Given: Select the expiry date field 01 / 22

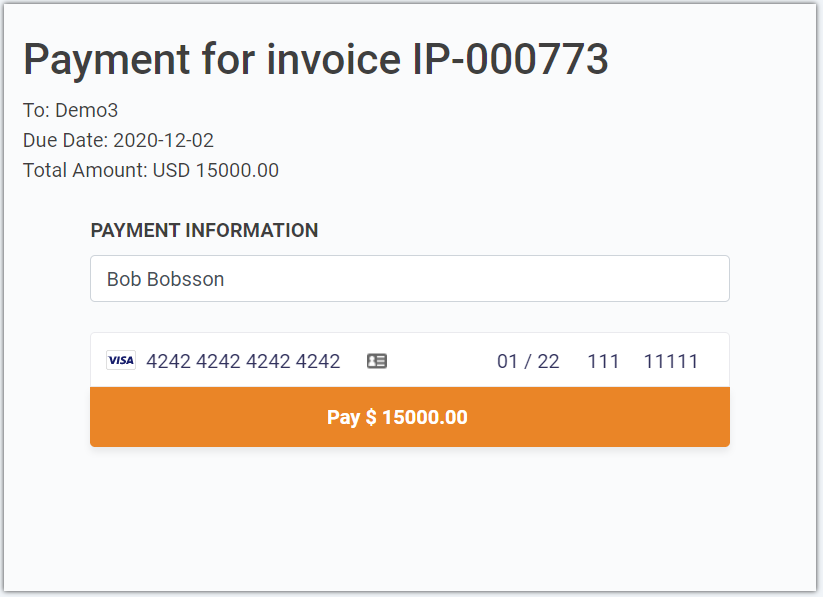Looking at the screenshot, I should 528,361.
